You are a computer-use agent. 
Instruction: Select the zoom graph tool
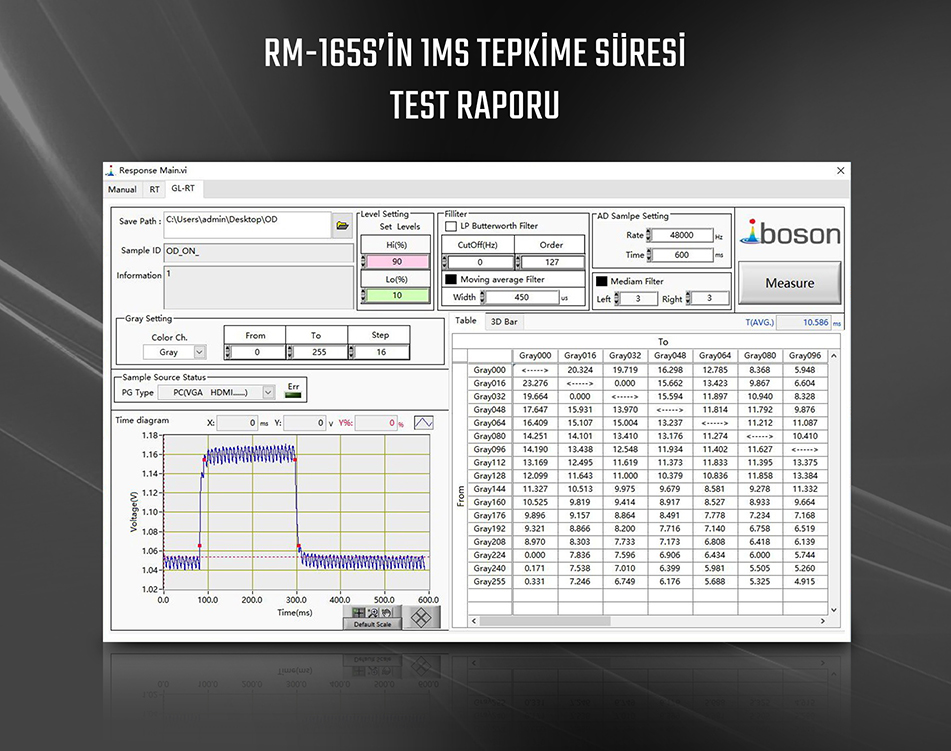(373, 613)
